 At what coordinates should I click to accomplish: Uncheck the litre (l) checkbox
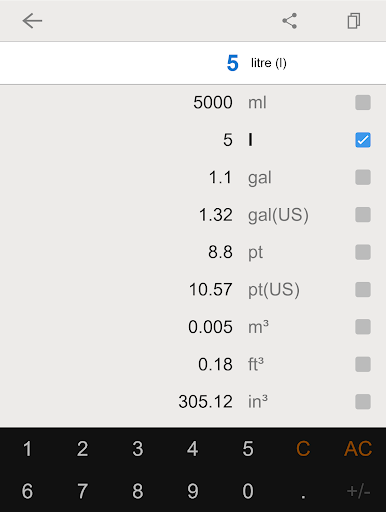coord(363,140)
